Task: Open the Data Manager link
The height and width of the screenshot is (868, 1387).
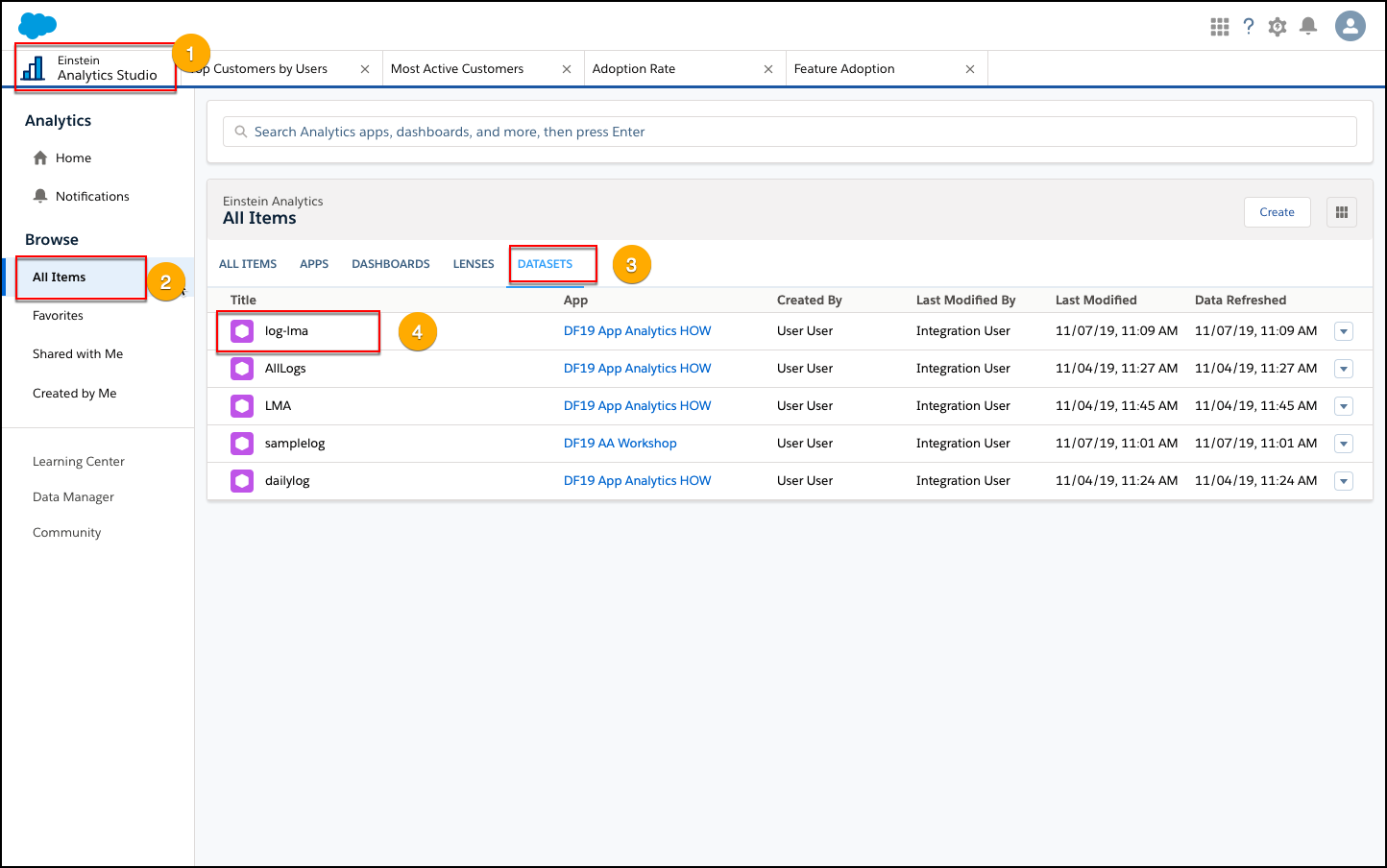Action: [x=73, y=497]
